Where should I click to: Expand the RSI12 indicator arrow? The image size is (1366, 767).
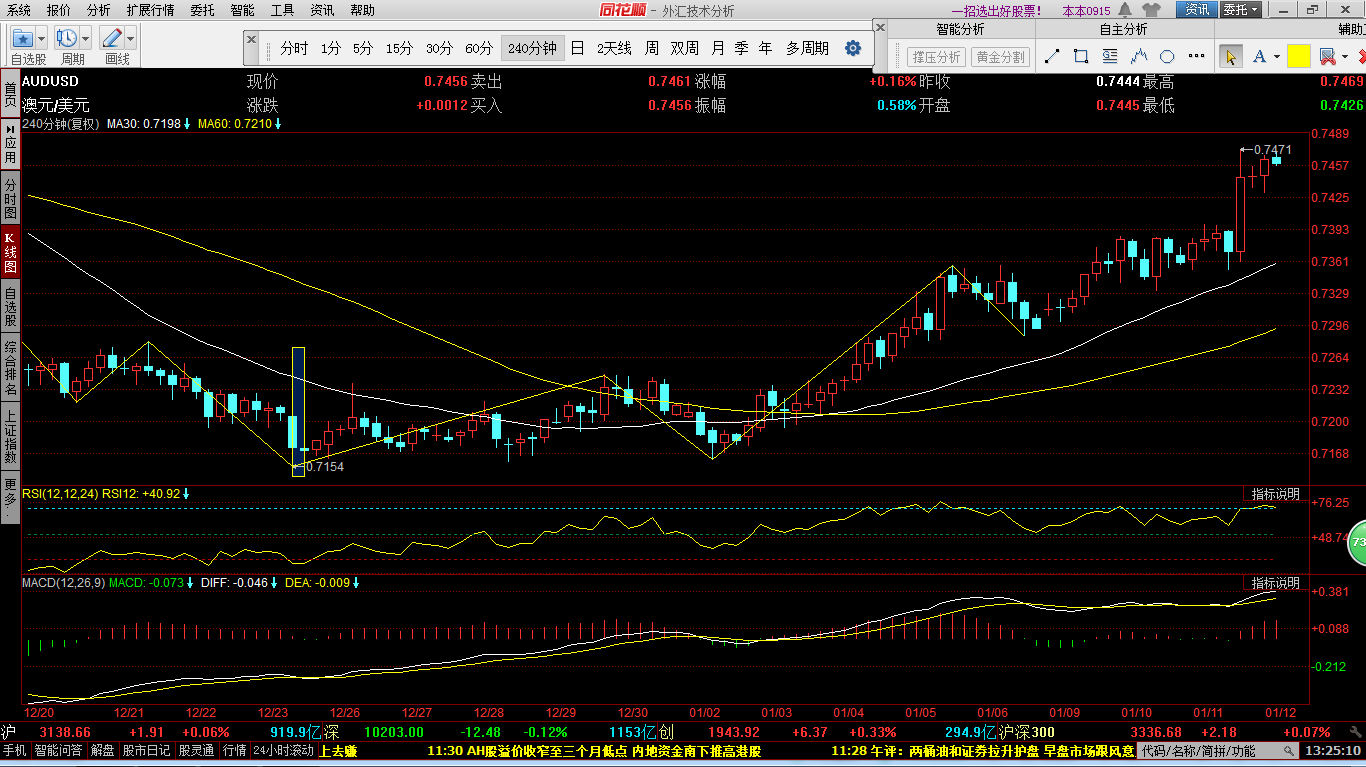pos(186,493)
